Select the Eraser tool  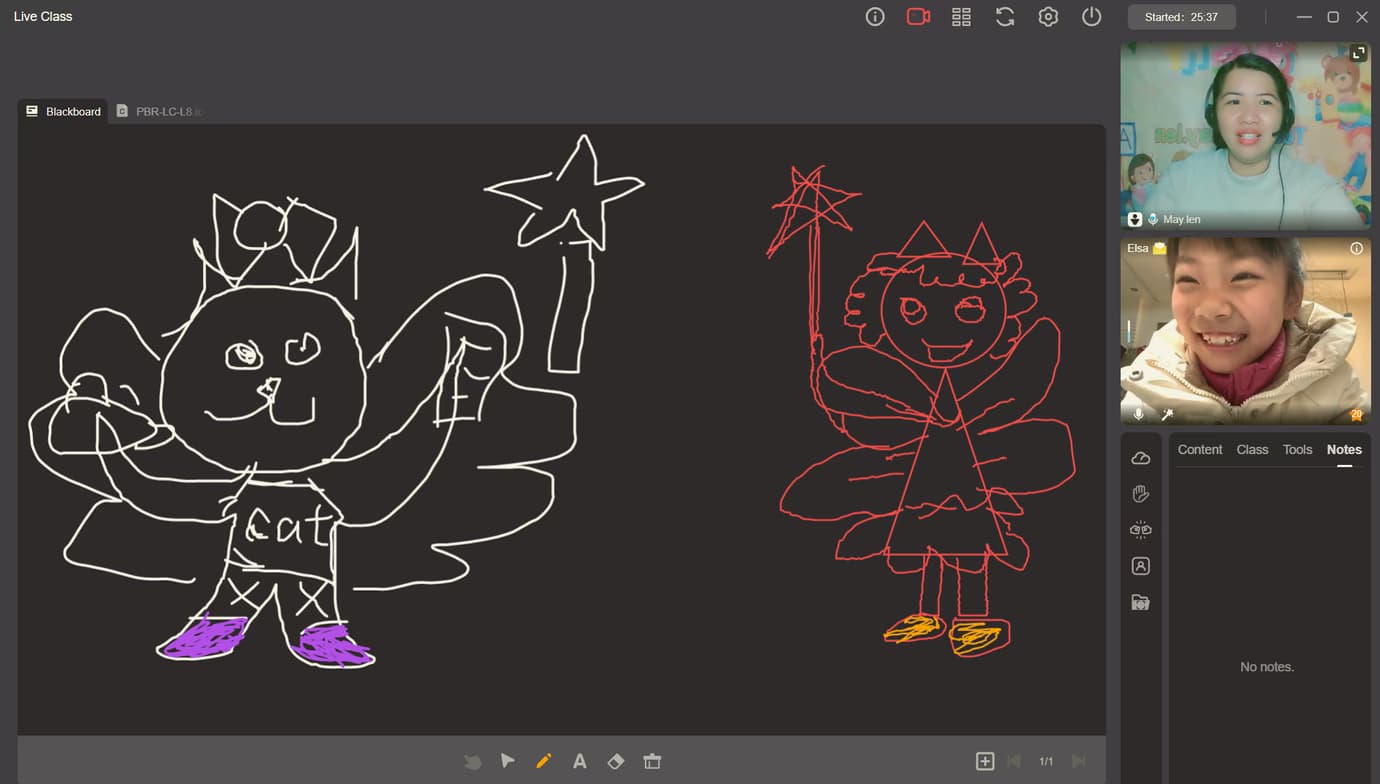[616, 761]
